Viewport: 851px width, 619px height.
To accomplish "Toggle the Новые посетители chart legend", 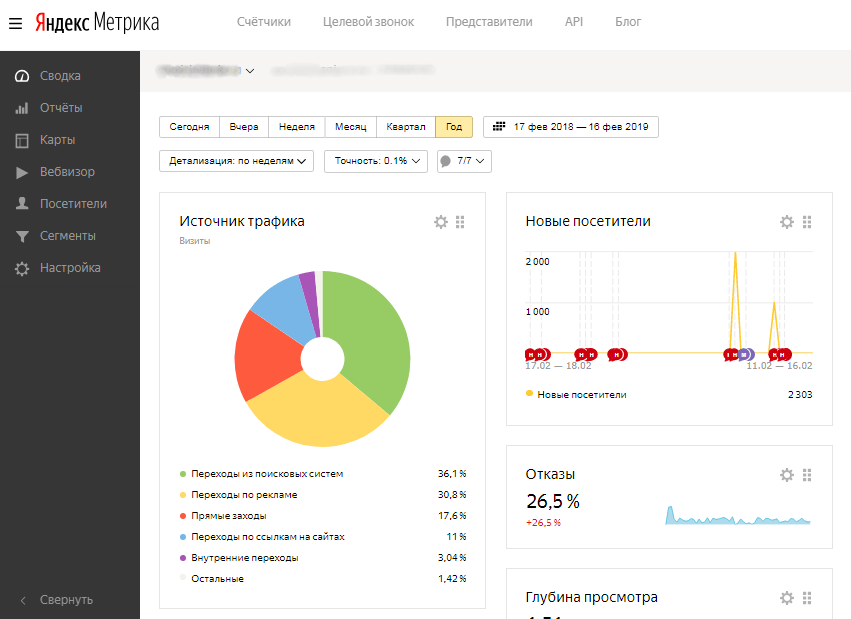I will 576,395.
